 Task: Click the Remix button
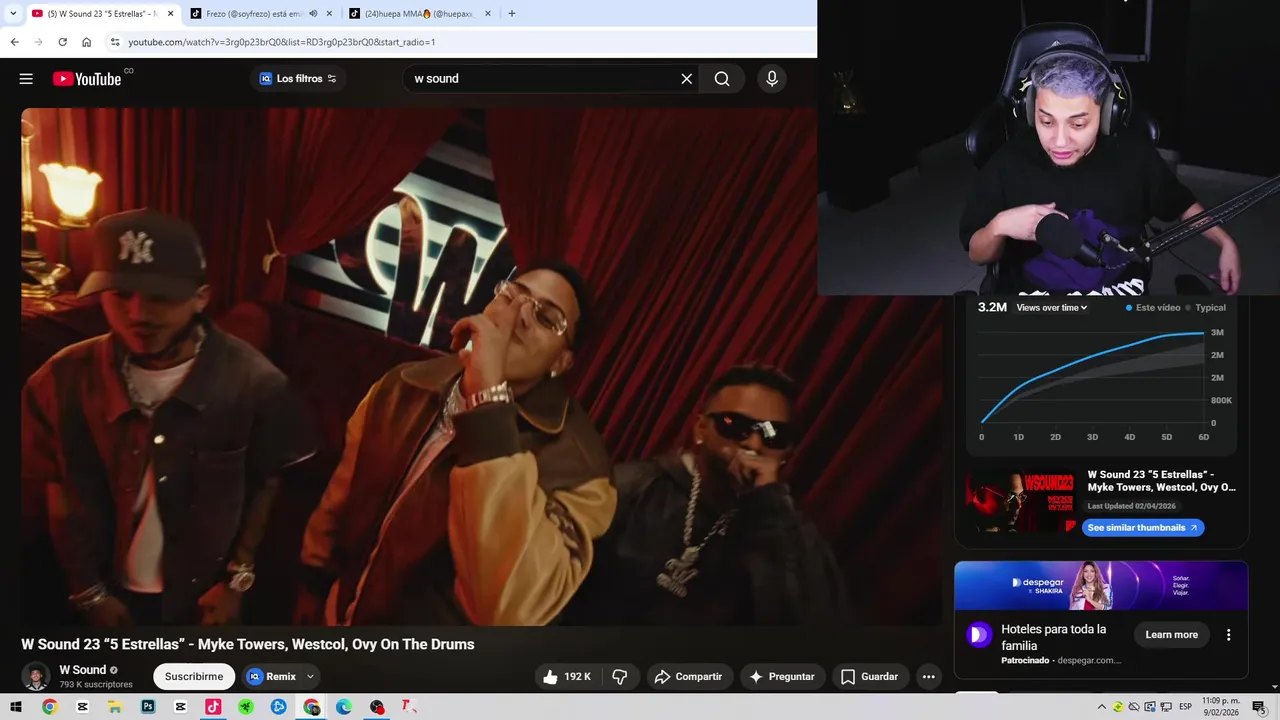coord(271,677)
